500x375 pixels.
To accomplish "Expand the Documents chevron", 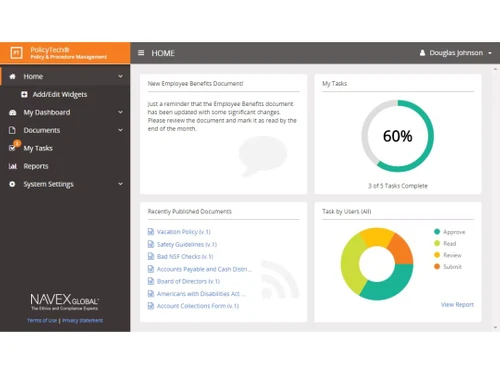I will (120, 130).
